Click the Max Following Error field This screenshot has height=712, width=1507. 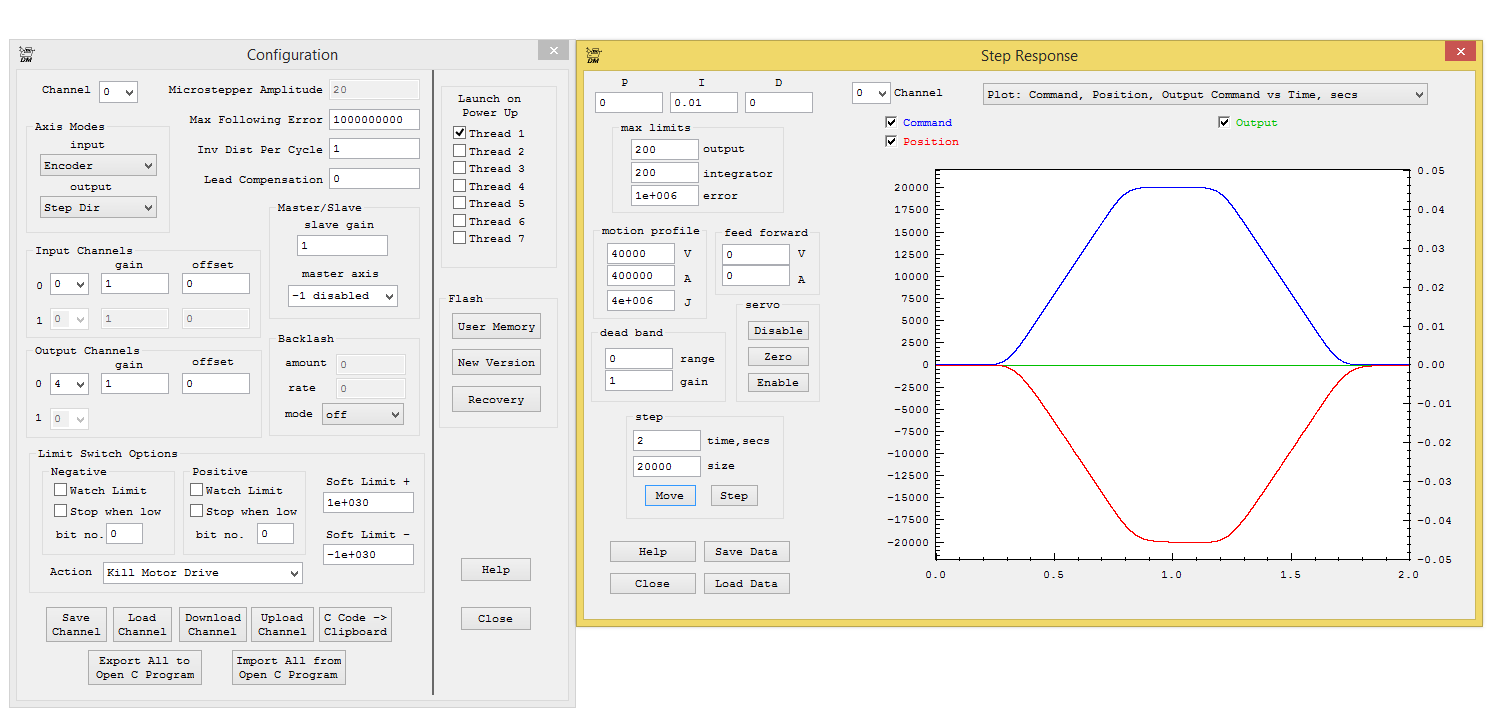tap(374, 119)
